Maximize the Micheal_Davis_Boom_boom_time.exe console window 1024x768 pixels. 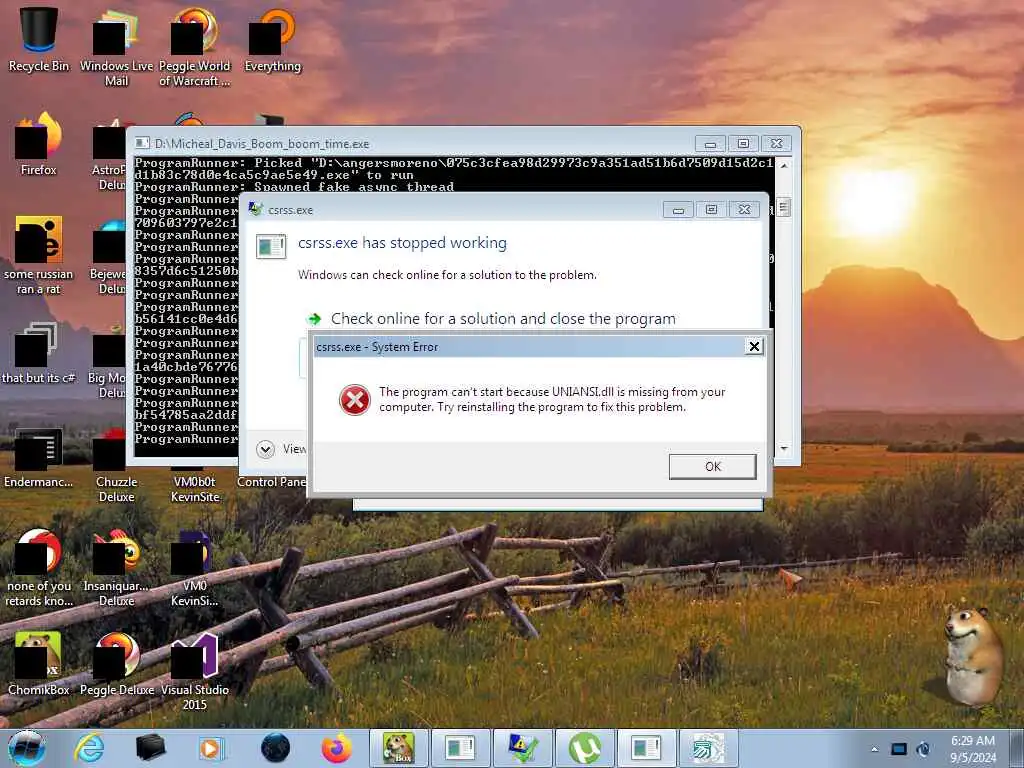tap(743, 143)
